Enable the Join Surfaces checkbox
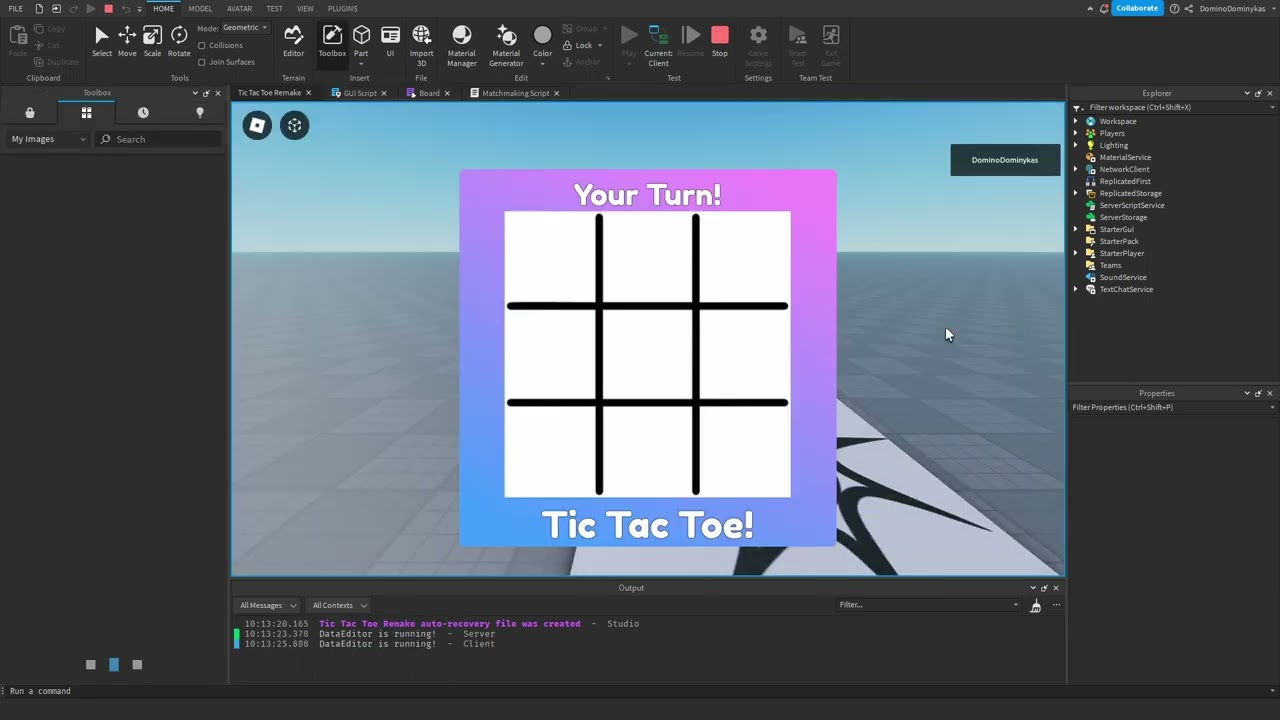Image resolution: width=1280 pixels, height=720 pixels. (x=202, y=62)
